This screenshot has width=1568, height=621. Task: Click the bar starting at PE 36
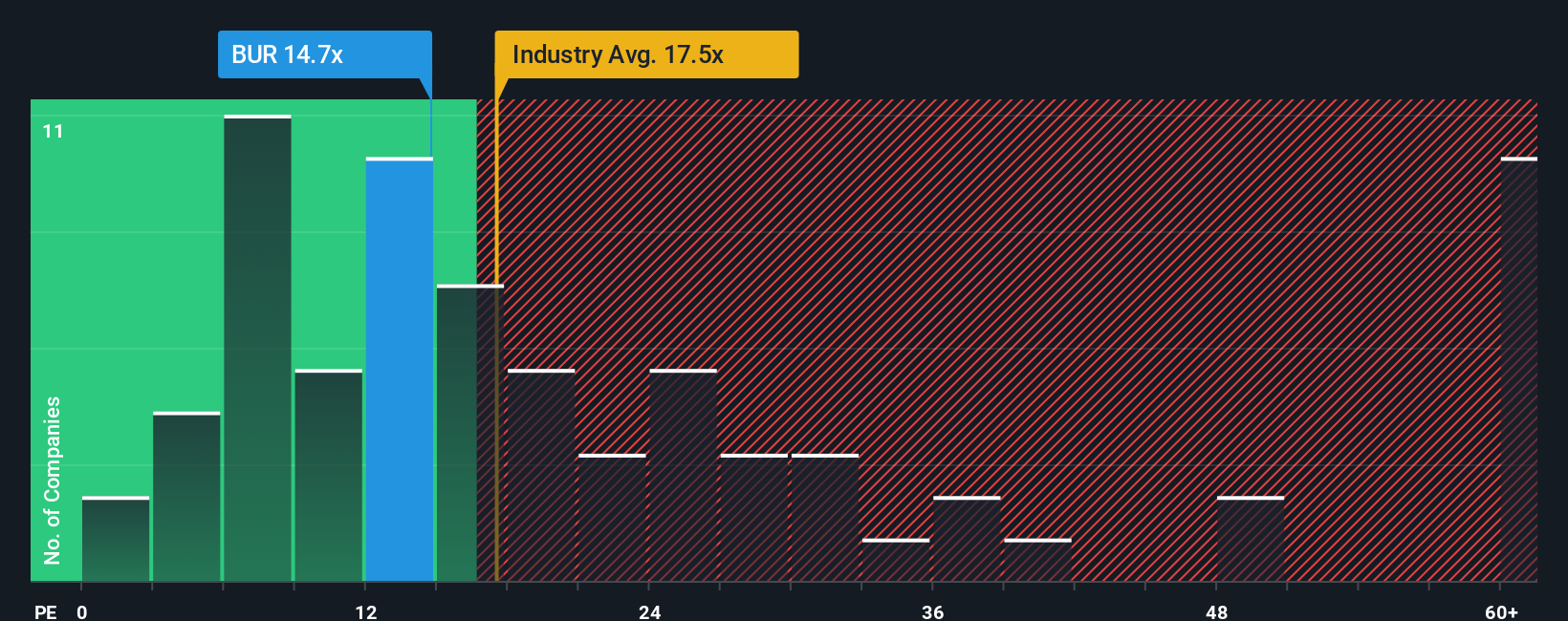967,539
